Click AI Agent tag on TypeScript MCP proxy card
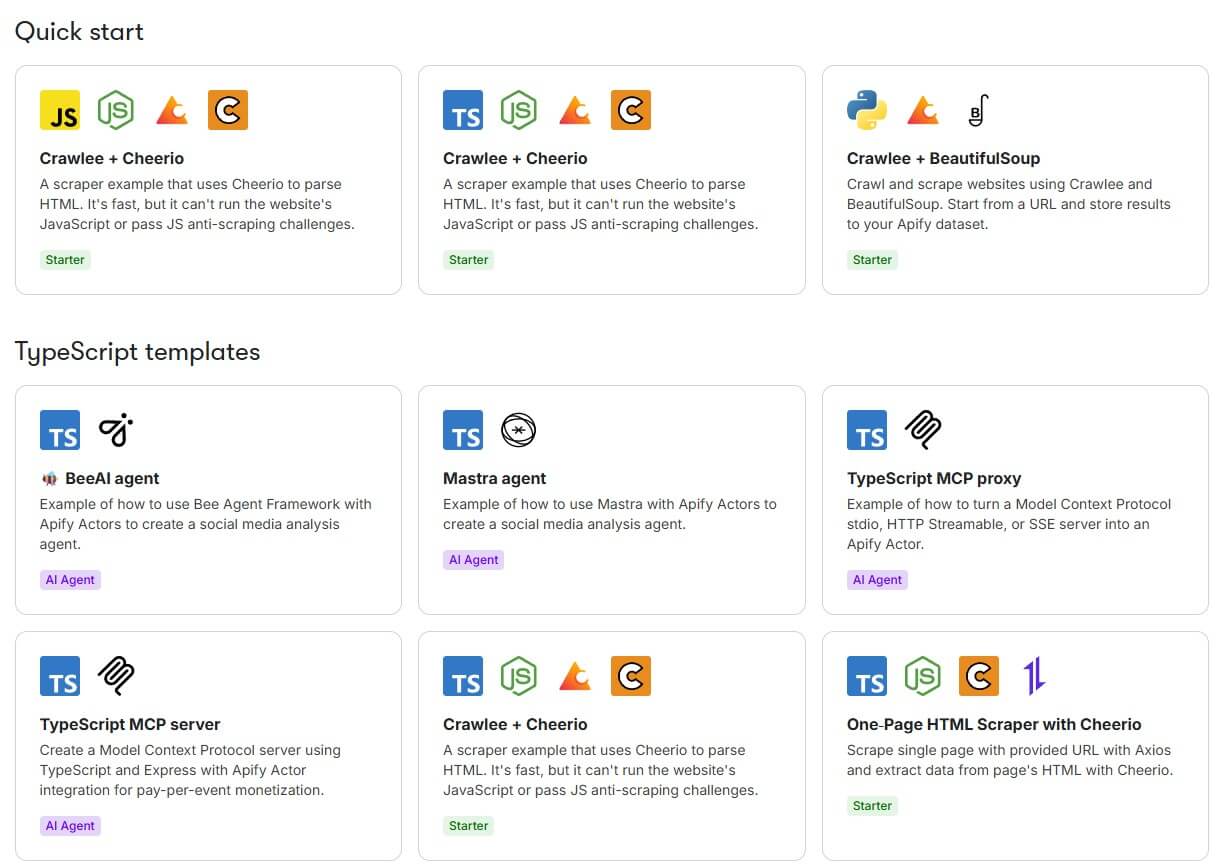Image resolution: width=1228 pixels, height=867 pixels. (x=877, y=580)
